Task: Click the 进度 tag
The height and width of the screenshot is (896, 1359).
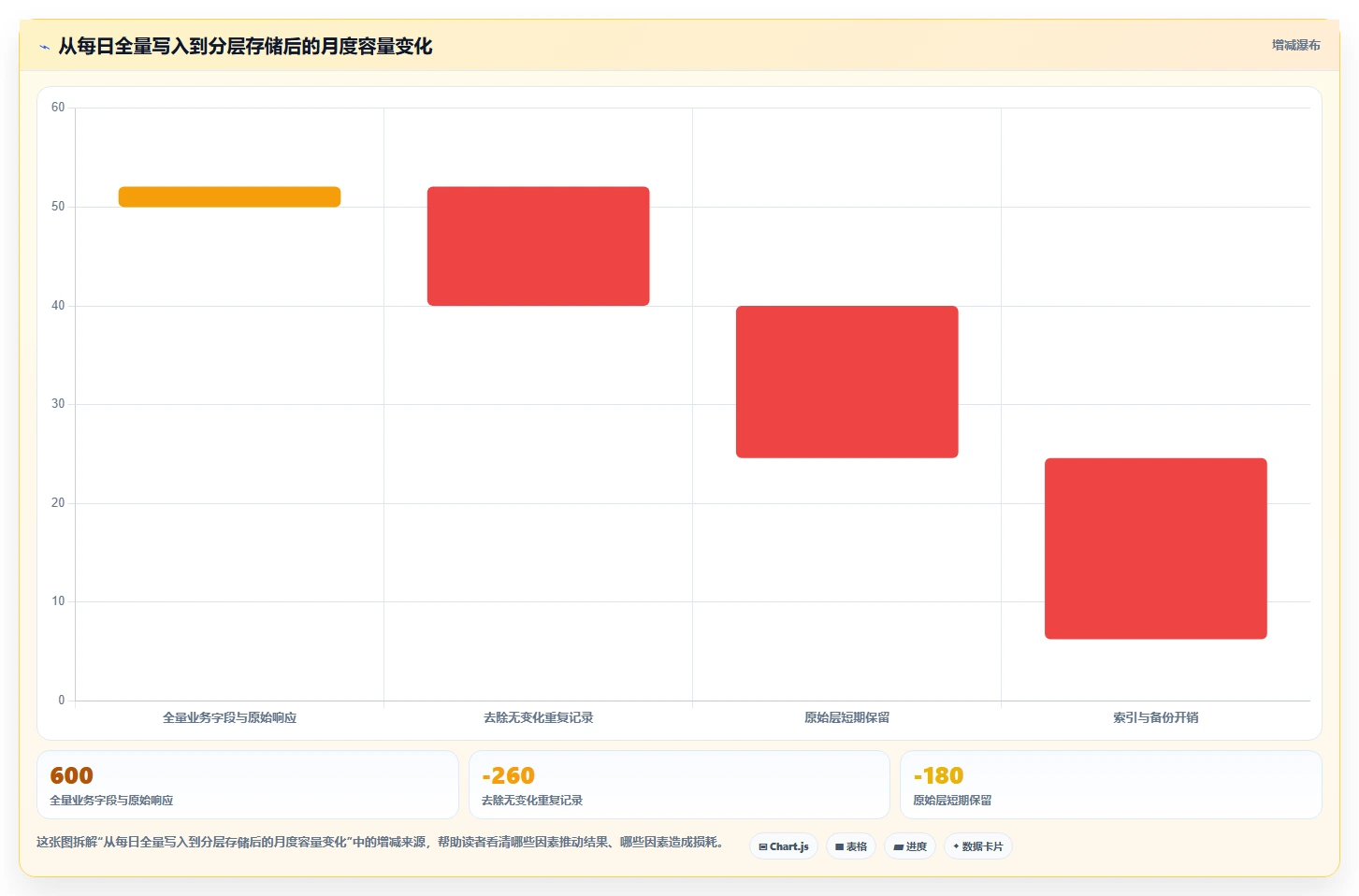Action: [x=910, y=846]
